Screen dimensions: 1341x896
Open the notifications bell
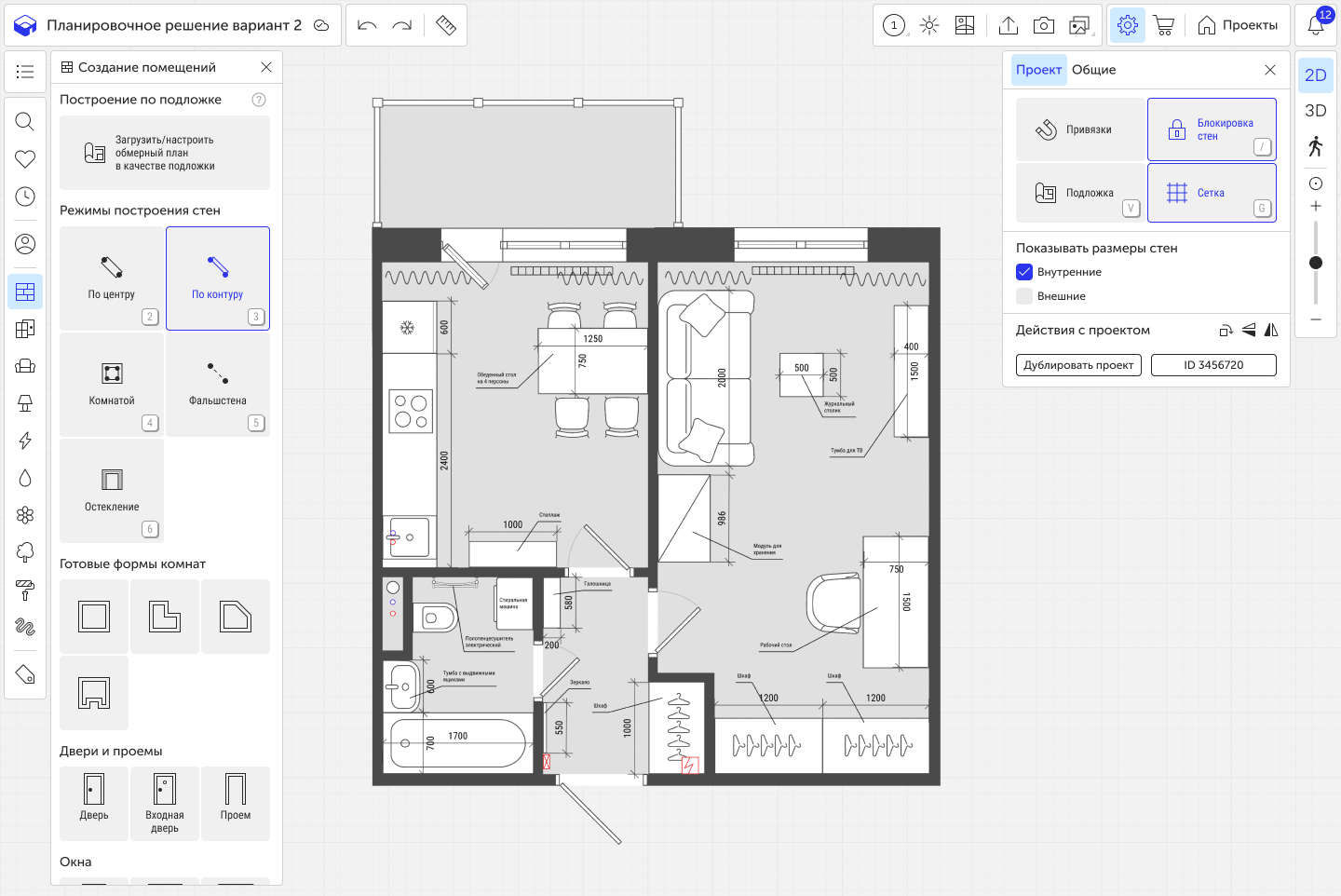(x=1316, y=25)
